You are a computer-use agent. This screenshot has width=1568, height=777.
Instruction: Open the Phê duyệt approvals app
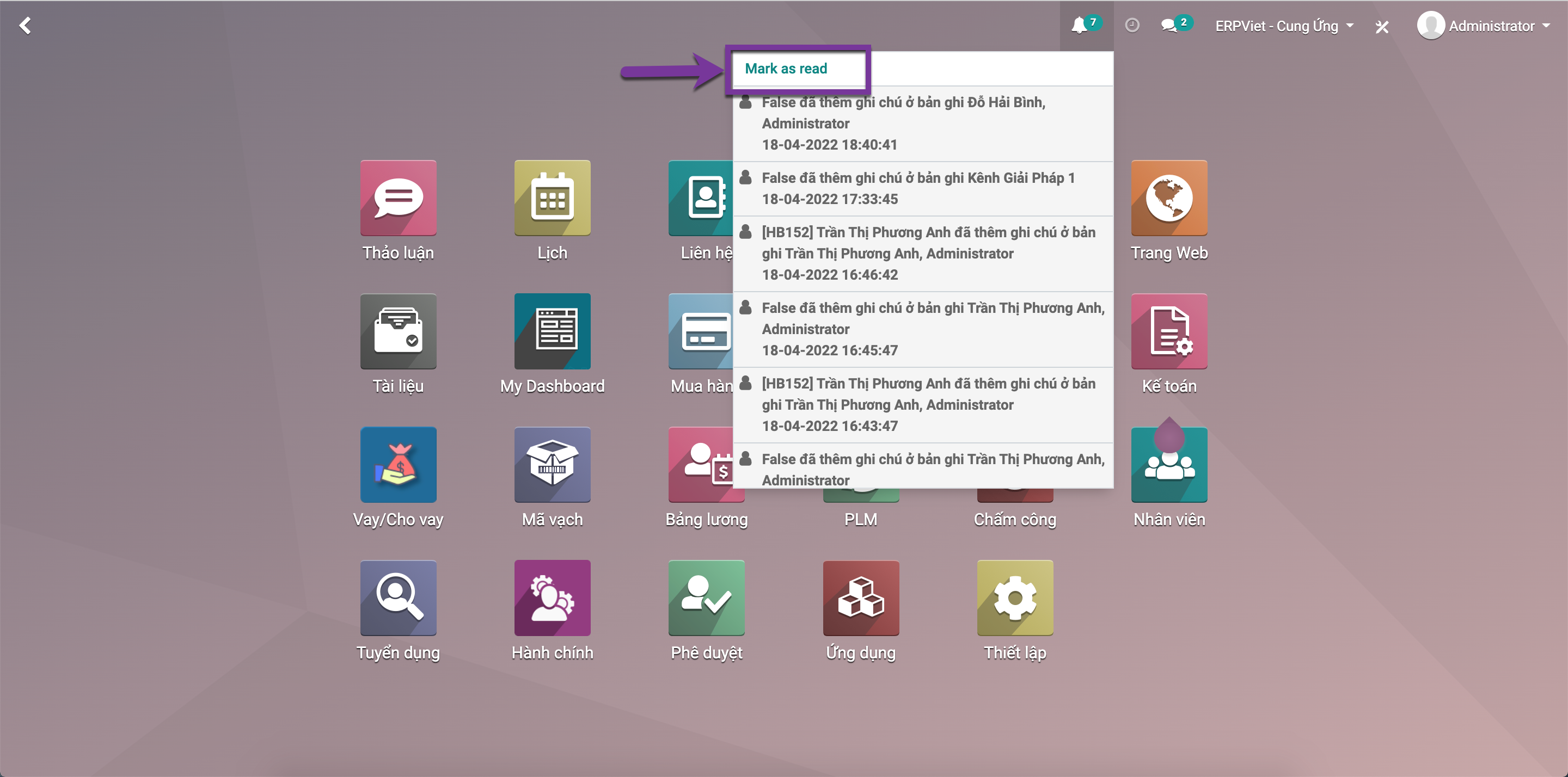click(706, 597)
